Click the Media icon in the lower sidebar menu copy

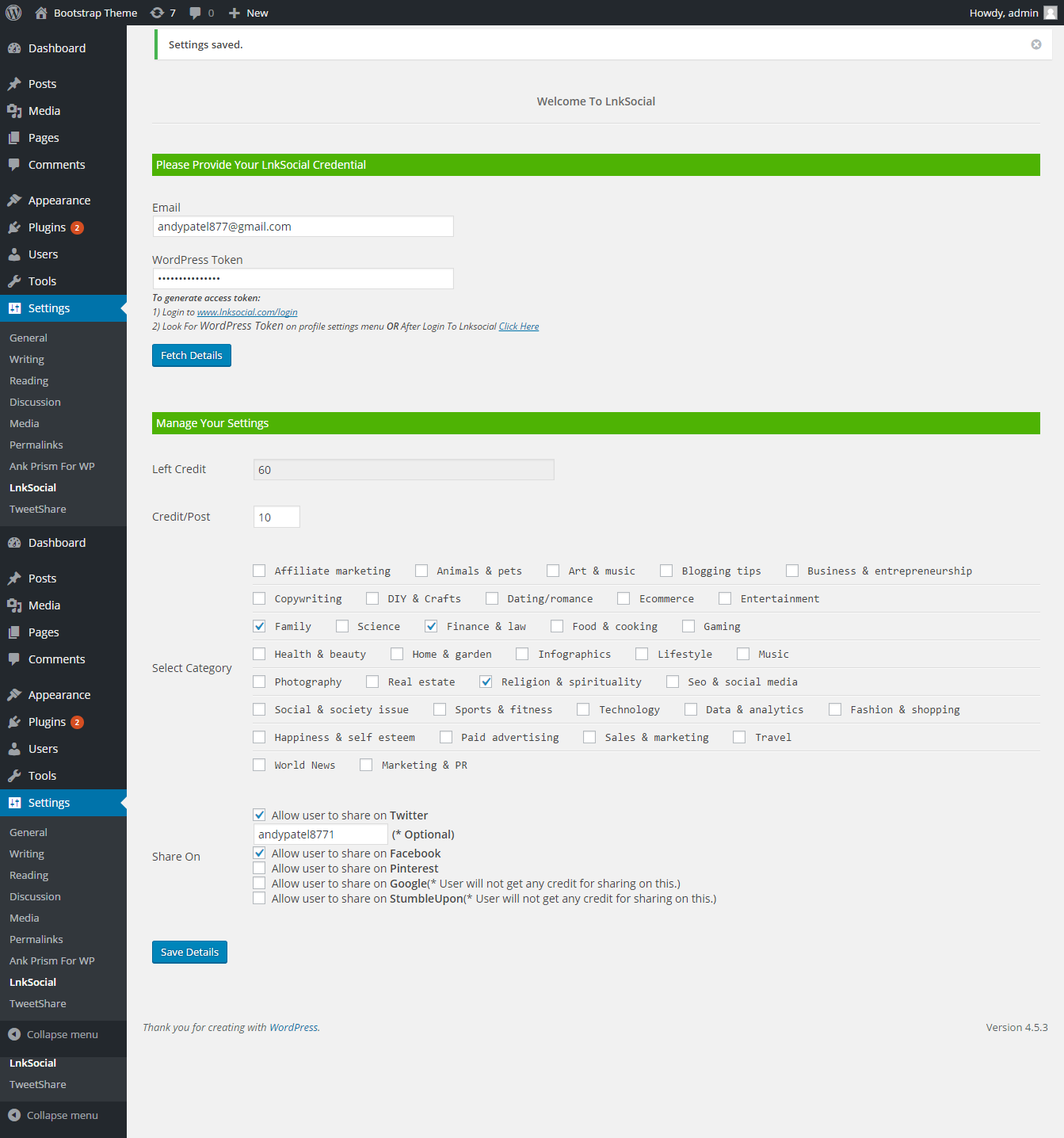point(14,605)
